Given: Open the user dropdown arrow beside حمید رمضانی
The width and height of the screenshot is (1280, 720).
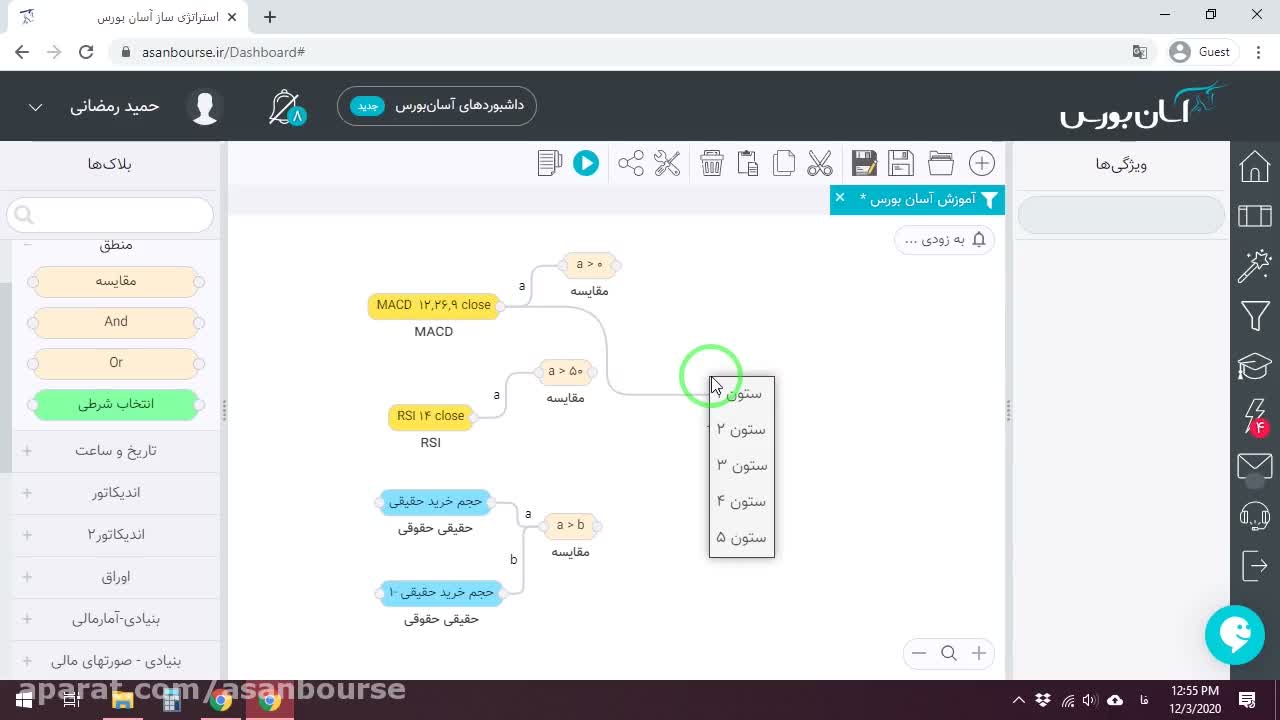Looking at the screenshot, I should [x=35, y=107].
